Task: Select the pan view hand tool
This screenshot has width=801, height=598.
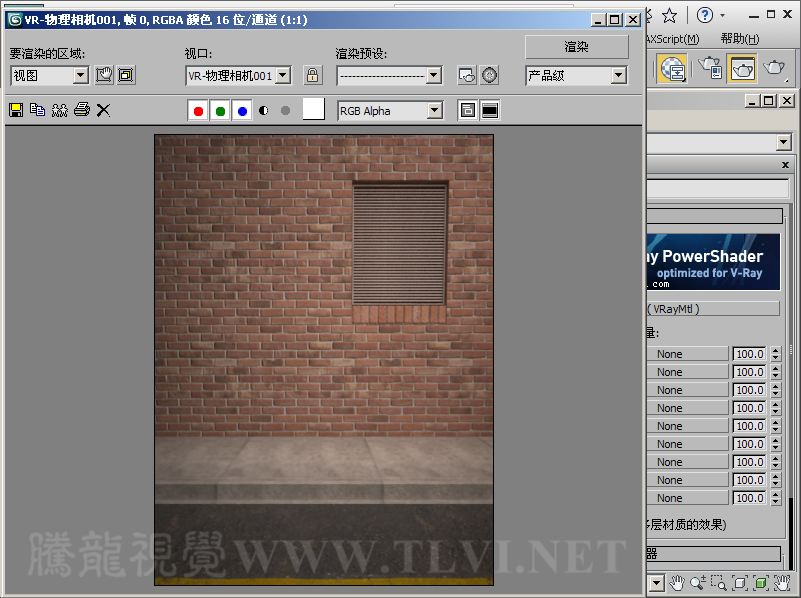Action: [x=677, y=582]
